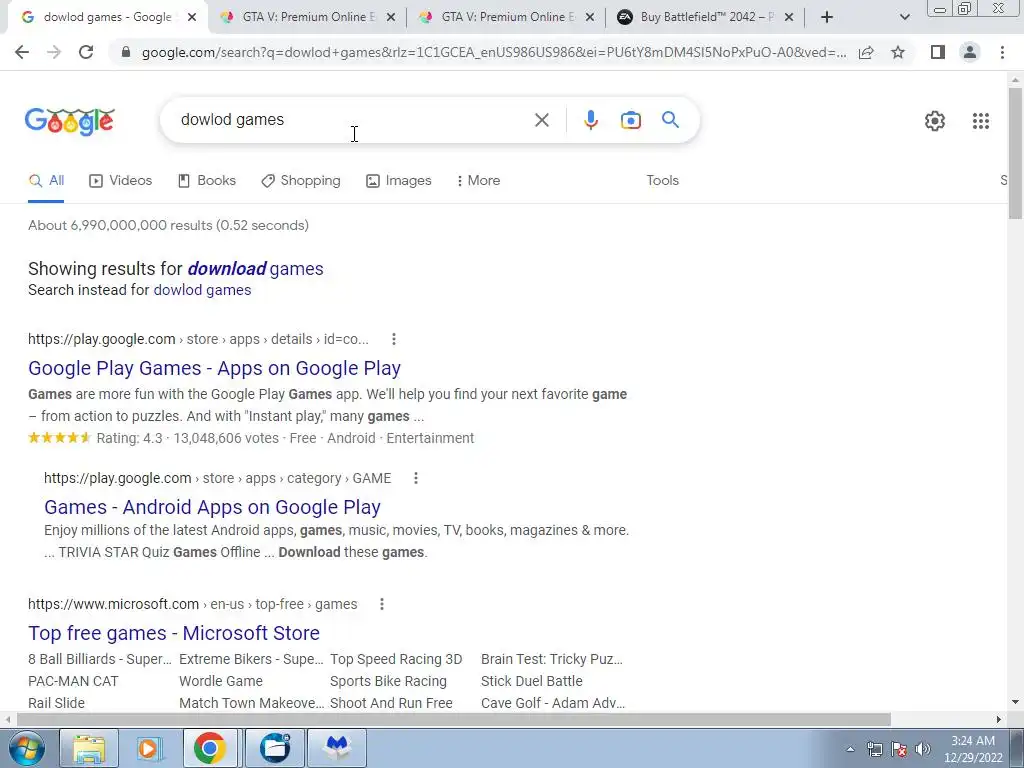1024x768 pixels.
Task: Filter results by Books
Action: coord(206,180)
